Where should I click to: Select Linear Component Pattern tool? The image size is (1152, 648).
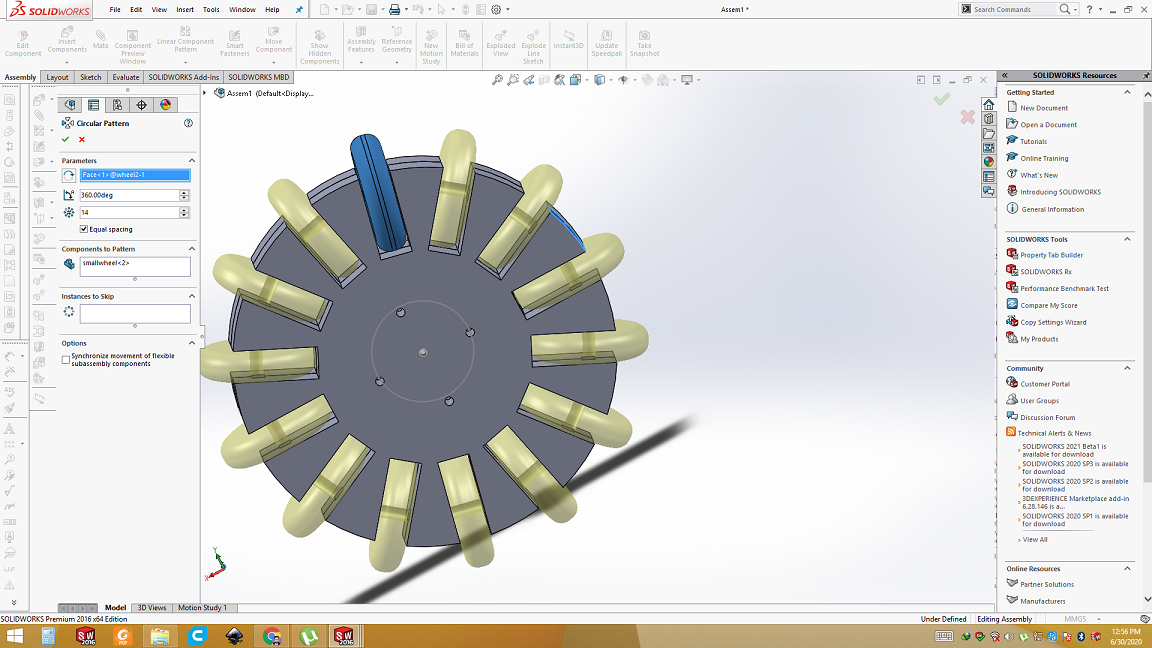[185, 40]
